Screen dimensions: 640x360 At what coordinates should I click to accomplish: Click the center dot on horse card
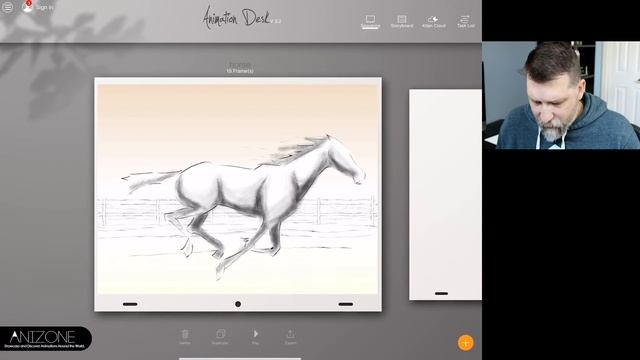pyautogui.click(x=238, y=304)
